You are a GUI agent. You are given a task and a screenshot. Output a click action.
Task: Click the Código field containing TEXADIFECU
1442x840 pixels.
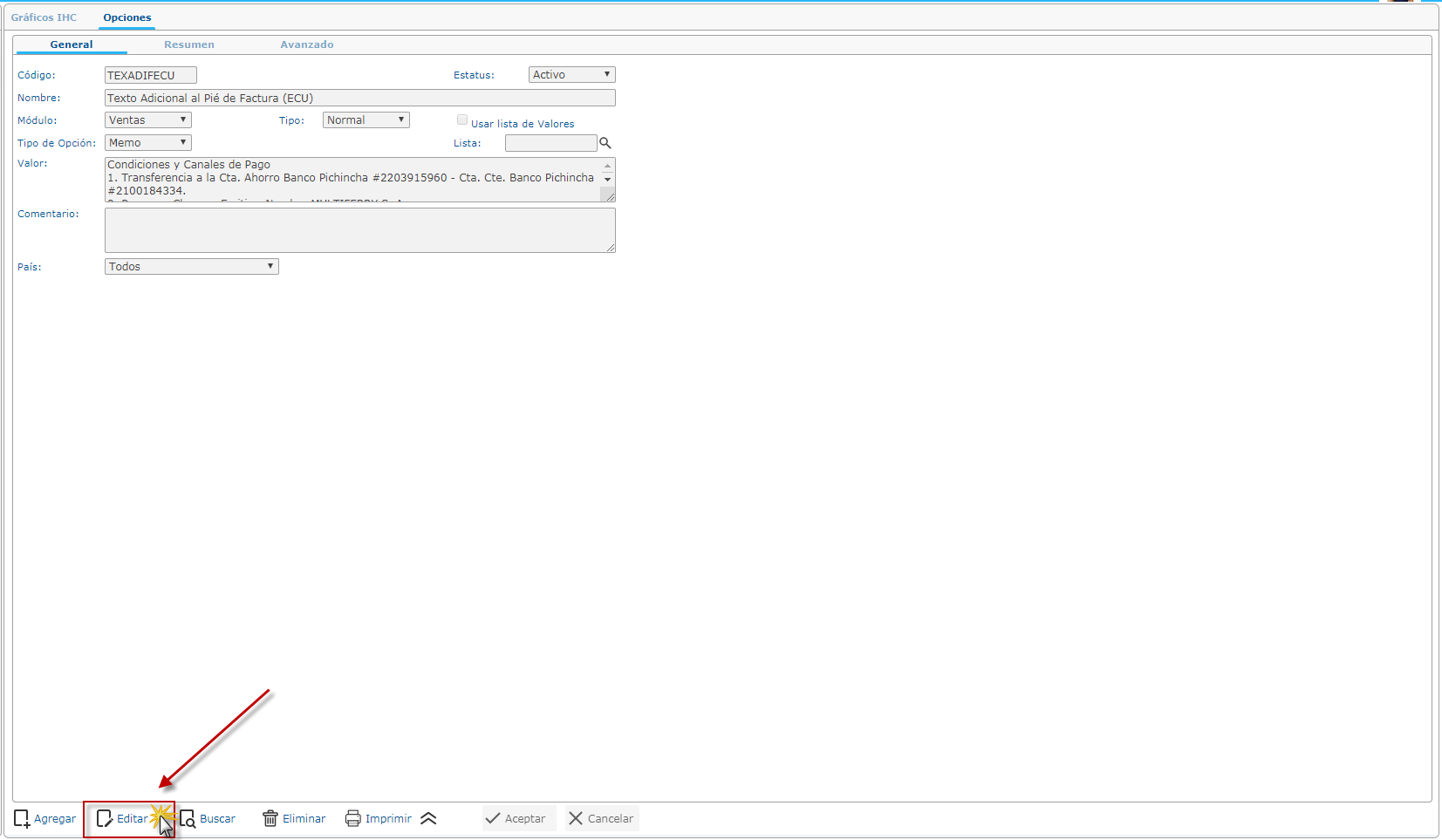[151, 76]
